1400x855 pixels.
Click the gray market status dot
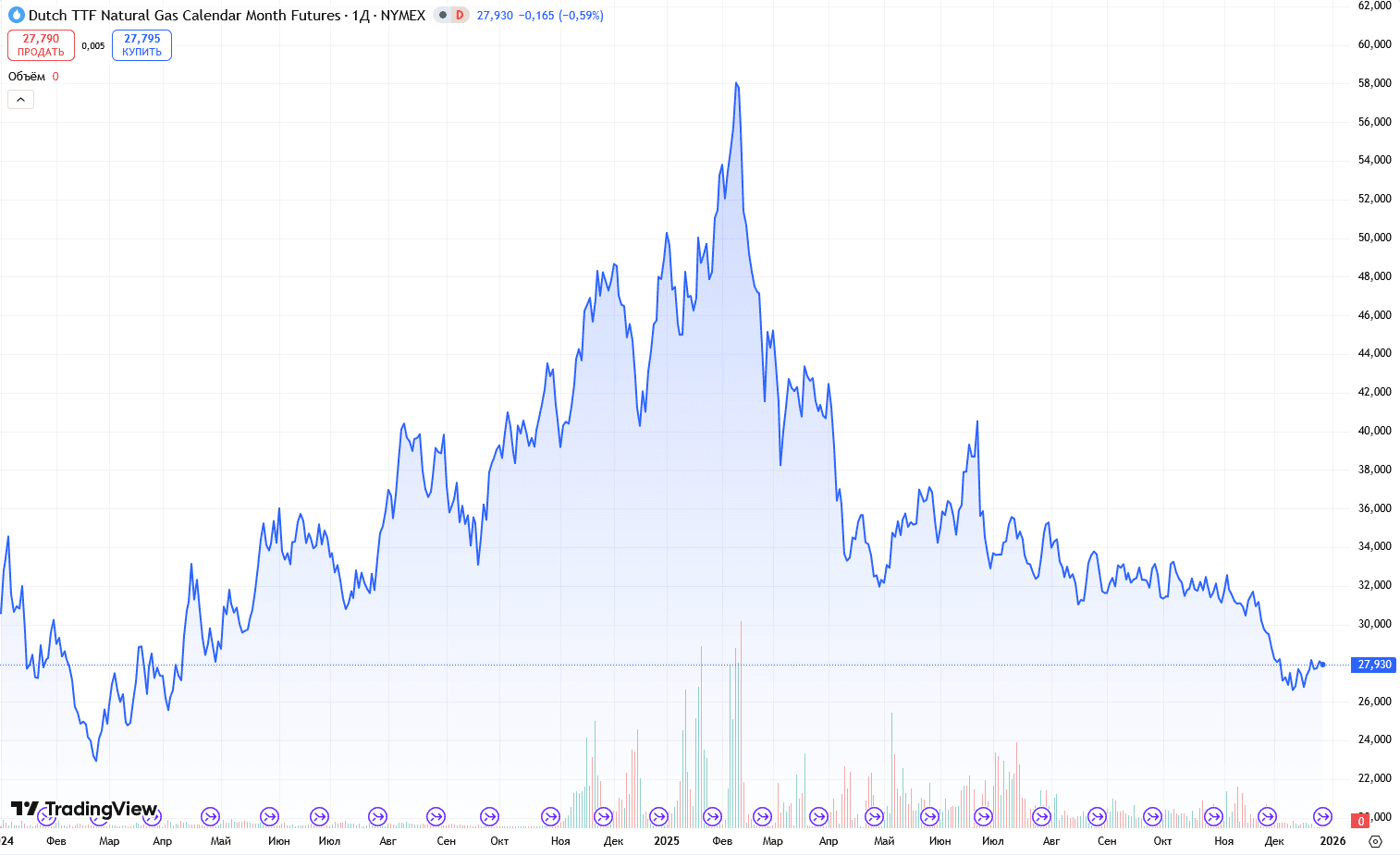(x=443, y=15)
